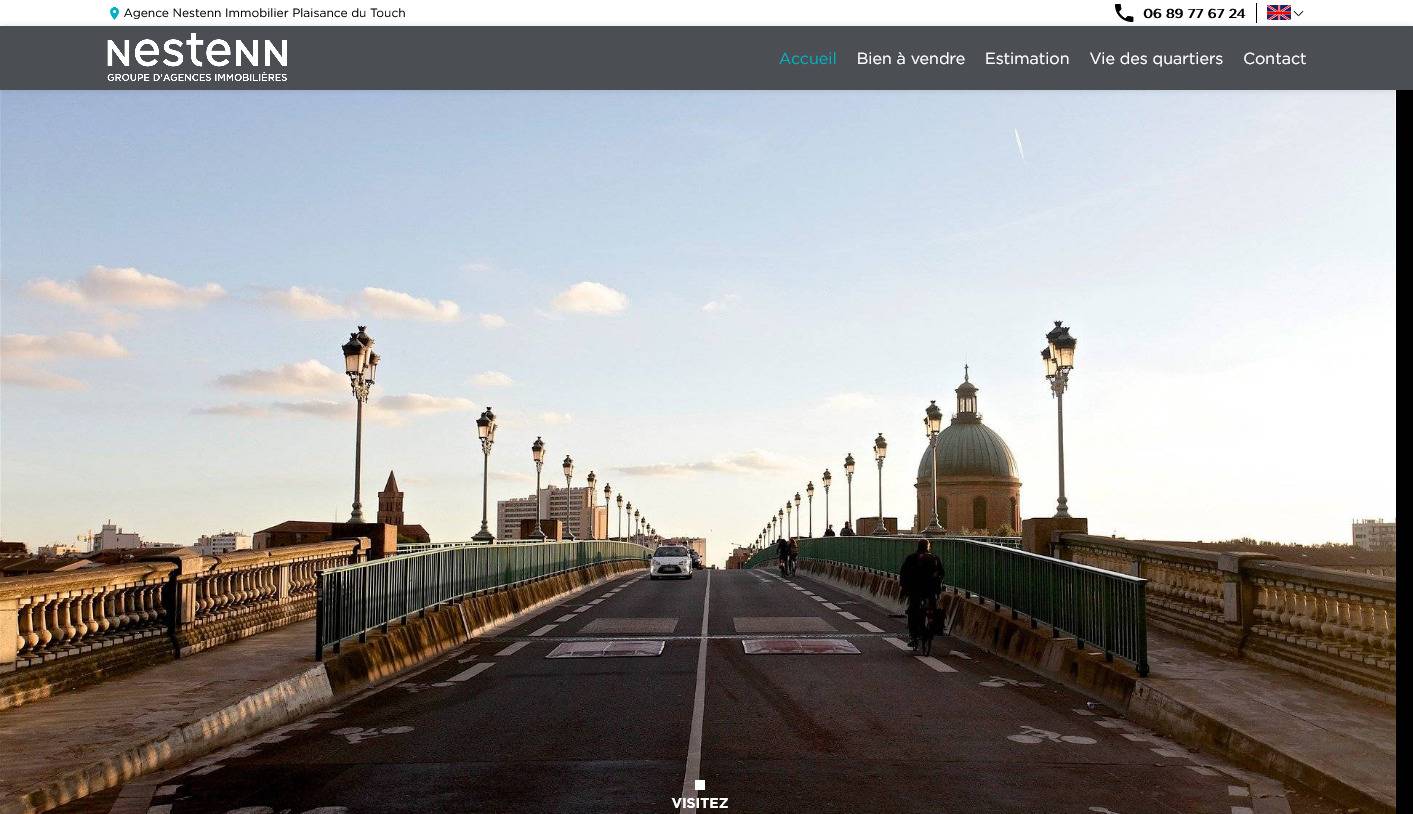Expand the language chevron beside the flag
Image resolution: width=1413 pixels, height=814 pixels.
[1298, 13]
